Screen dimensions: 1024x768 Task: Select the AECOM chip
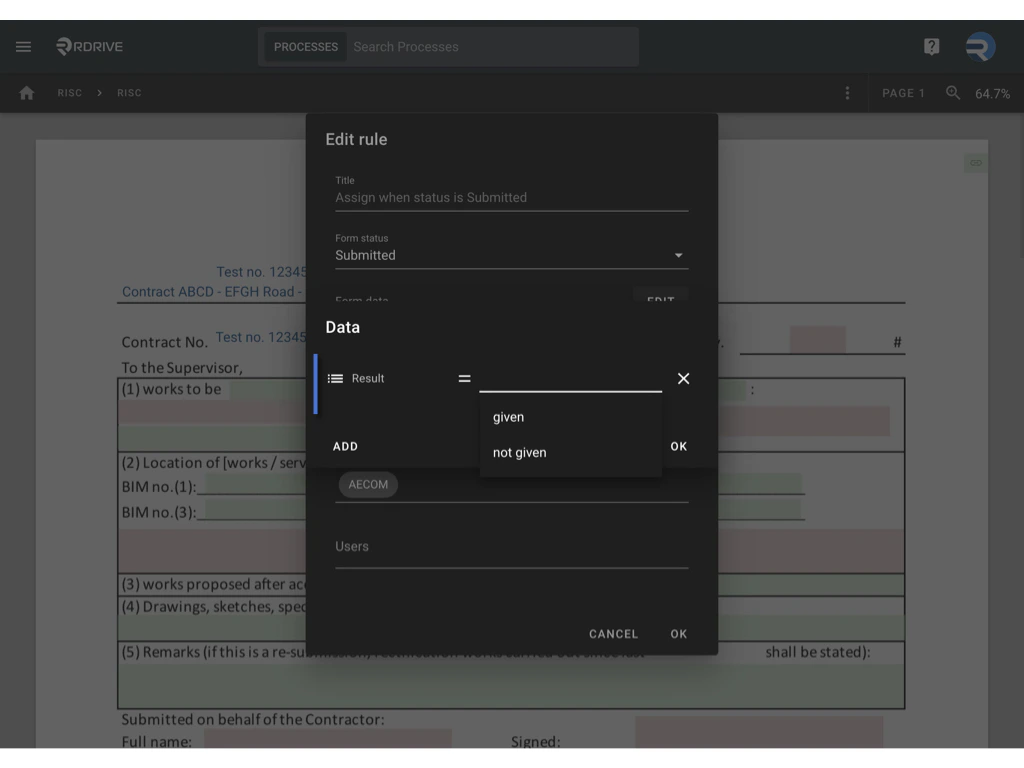point(367,484)
